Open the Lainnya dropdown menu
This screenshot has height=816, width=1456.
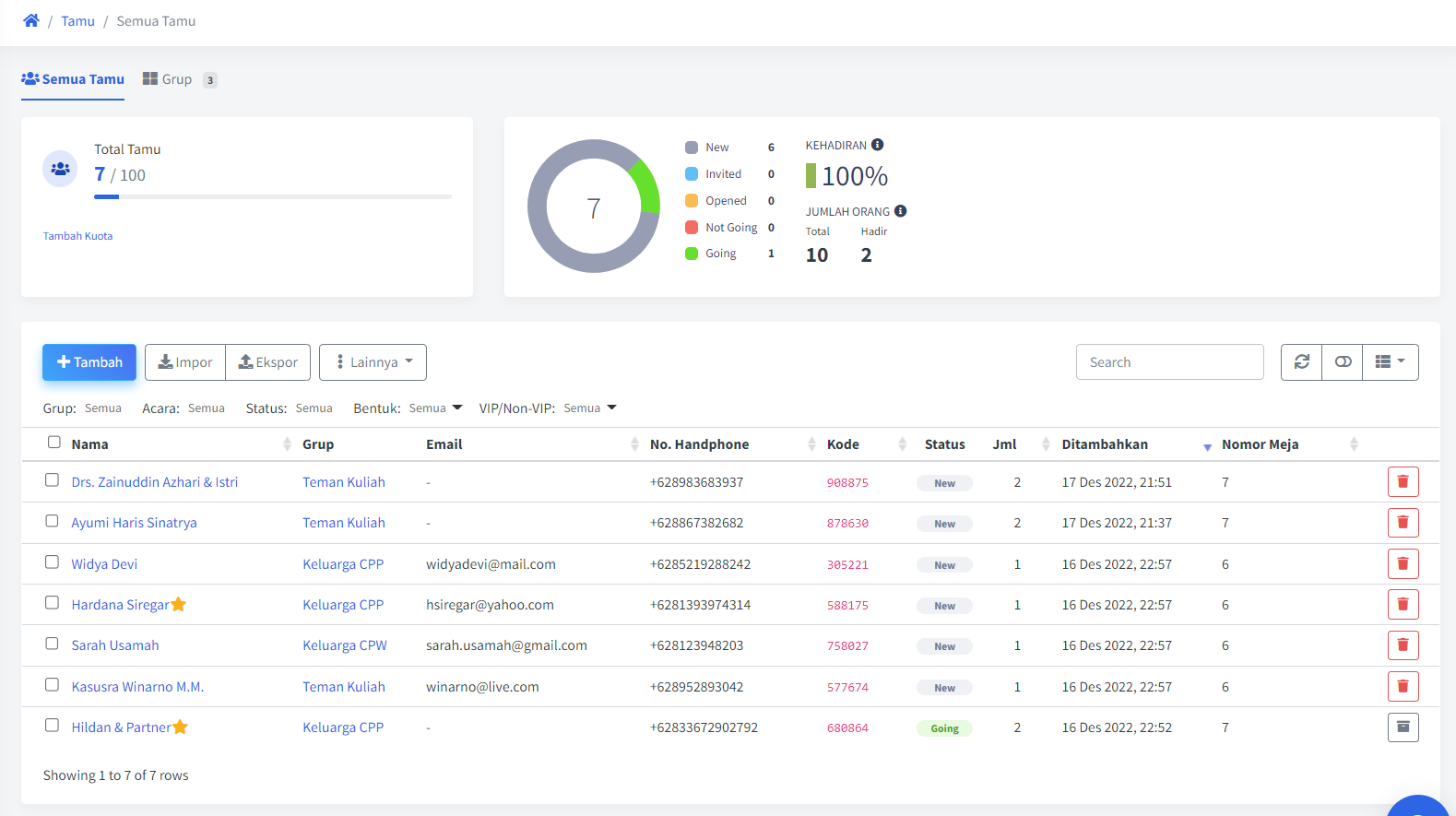coord(373,362)
